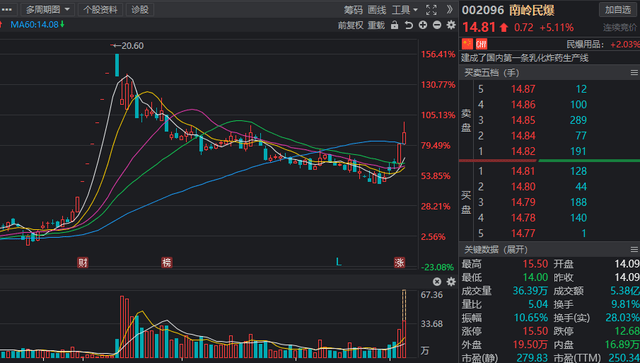Screen dimensions: 640x363
Task: Click the CHY badge icon
Action: [481, 44]
